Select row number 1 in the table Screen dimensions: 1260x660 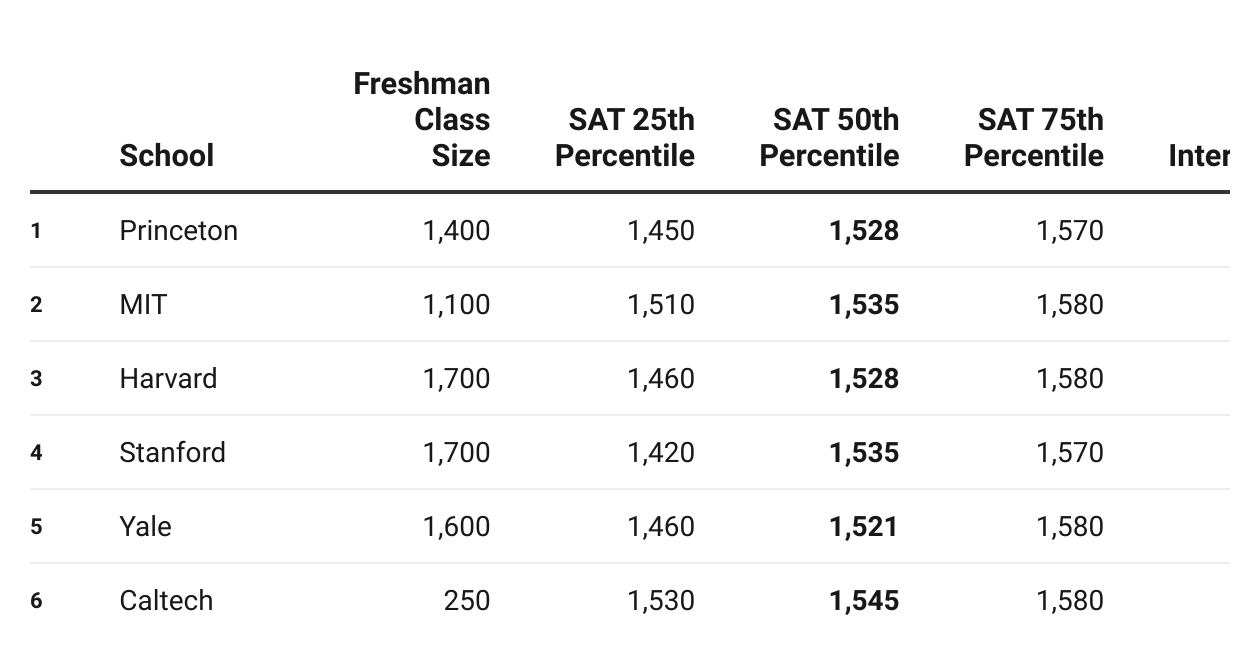(x=36, y=231)
